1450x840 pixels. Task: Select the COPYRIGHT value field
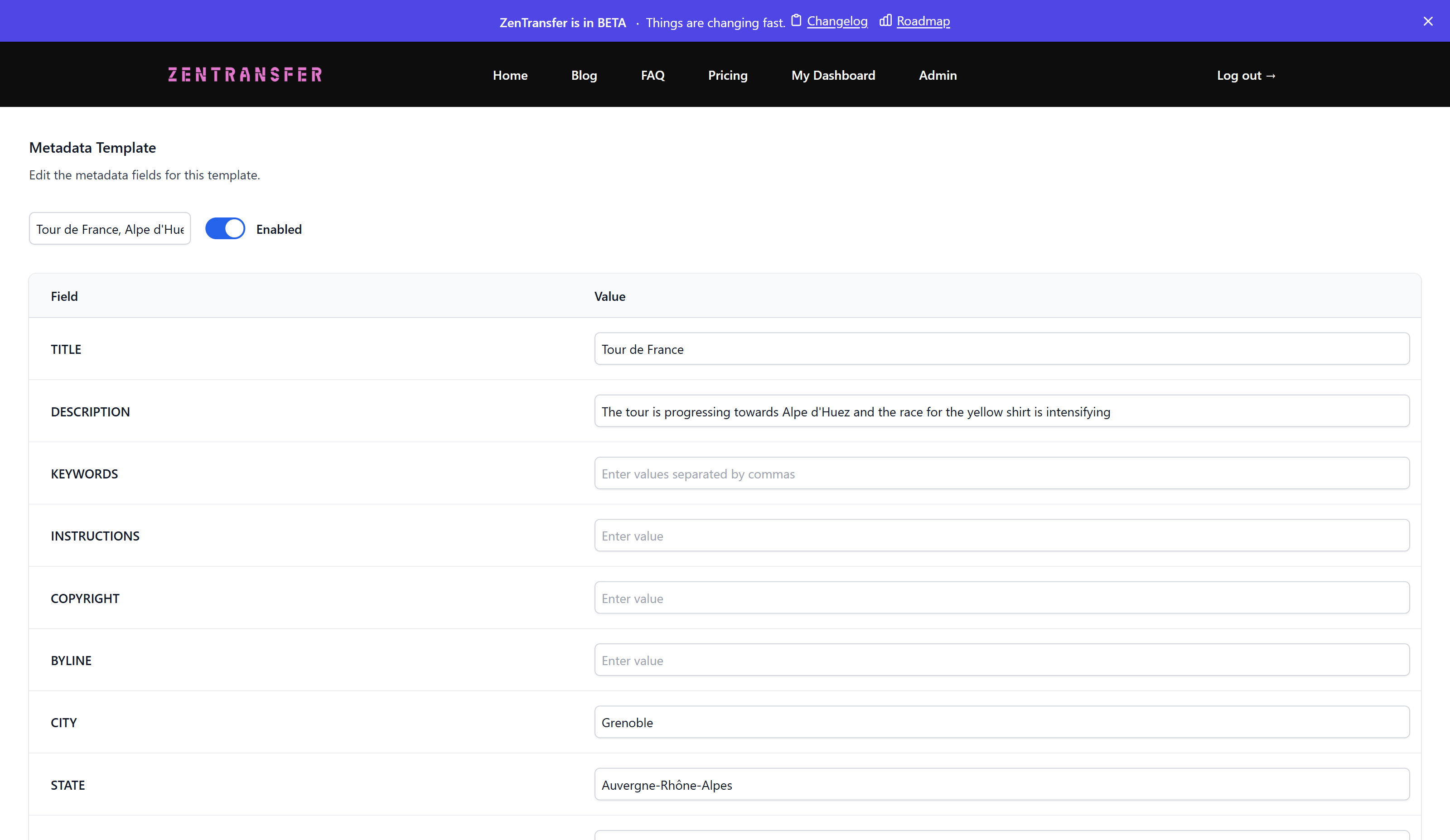1001,598
